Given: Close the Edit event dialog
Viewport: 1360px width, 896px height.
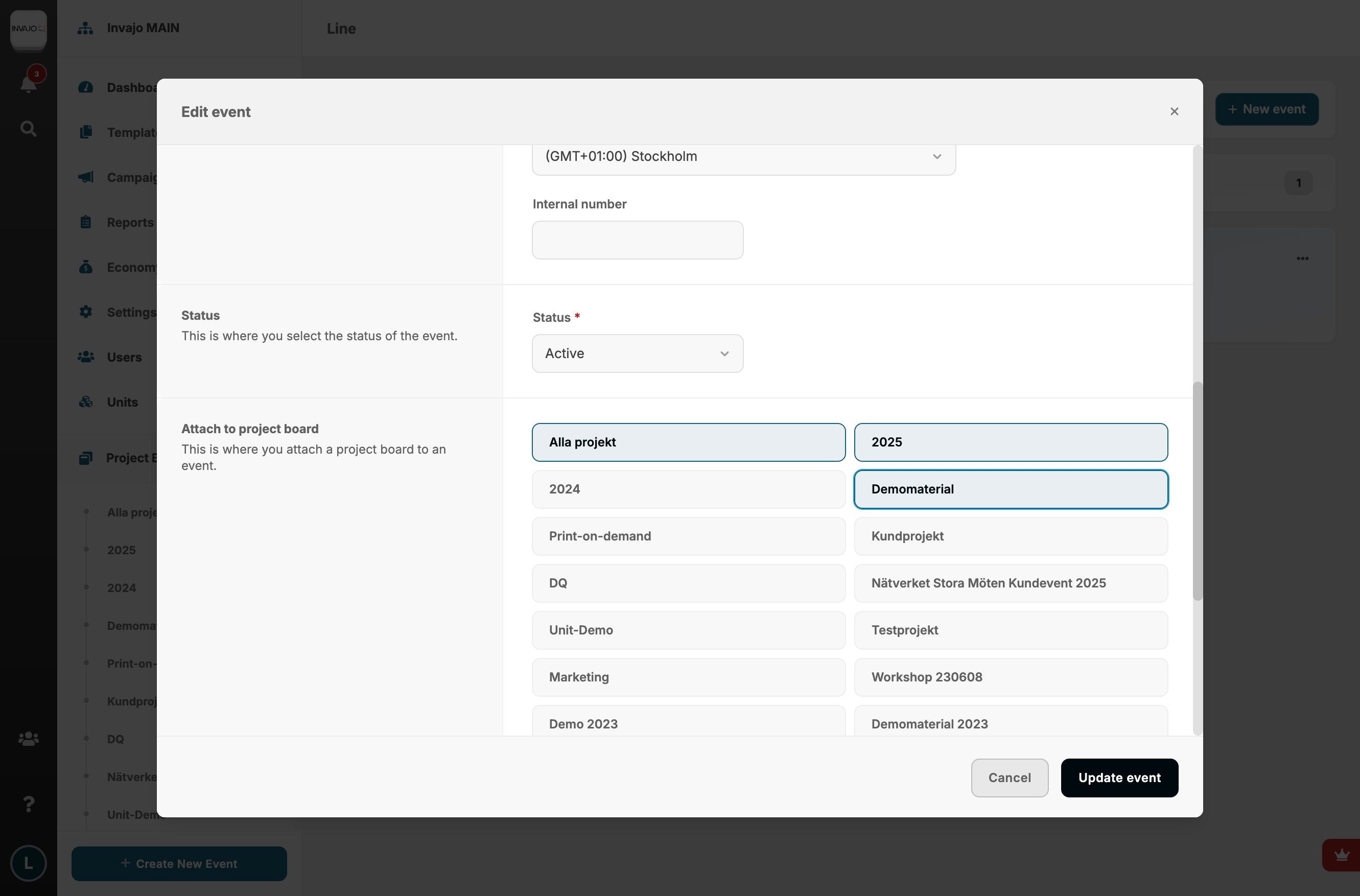Looking at the screenshot, I should [x=1174, y=111].
